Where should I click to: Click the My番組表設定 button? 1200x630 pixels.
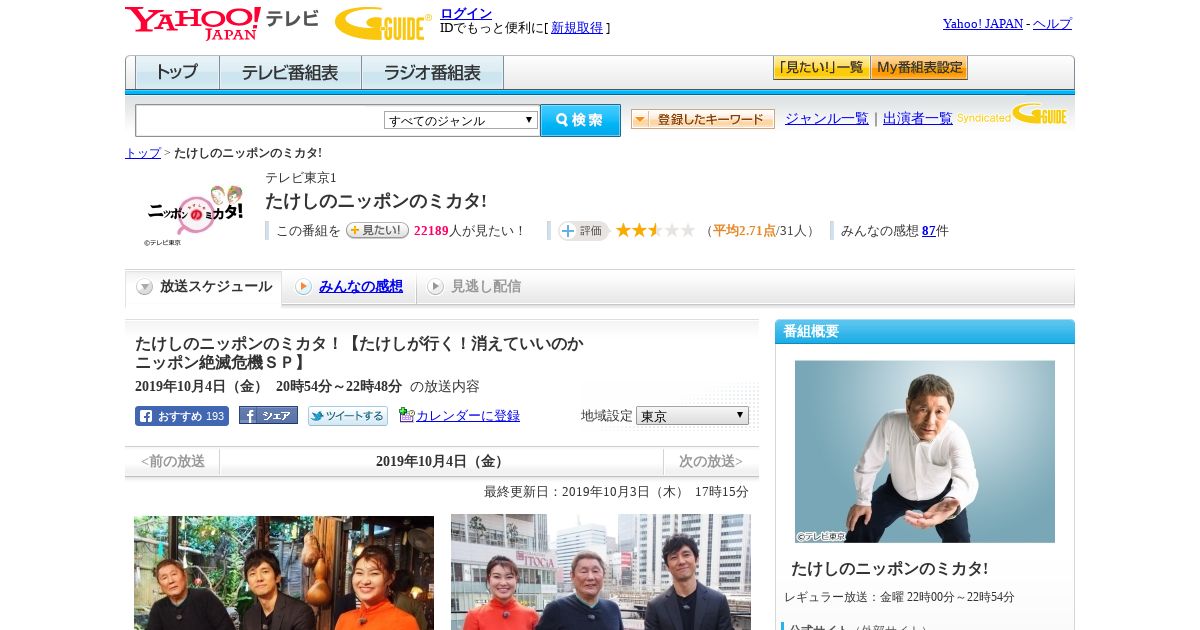tap(919, 68)
